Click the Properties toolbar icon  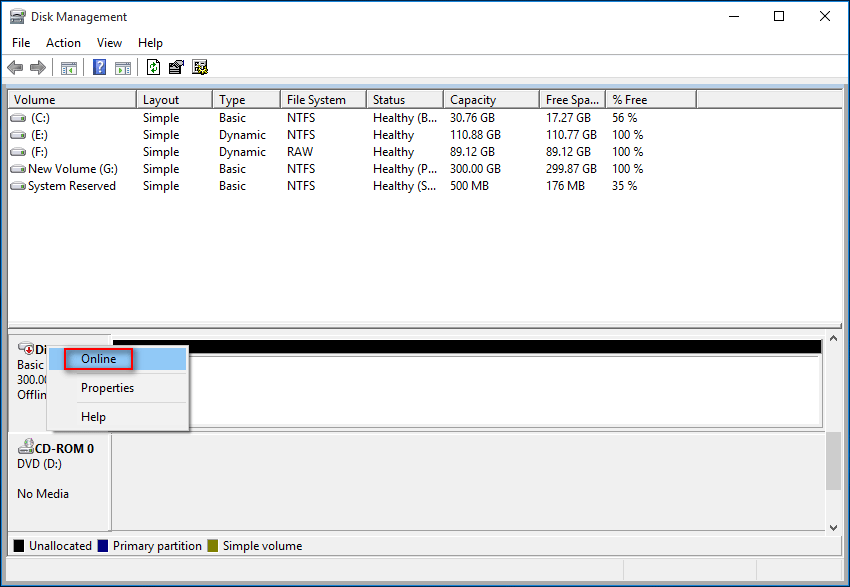[x=176, y=68]
